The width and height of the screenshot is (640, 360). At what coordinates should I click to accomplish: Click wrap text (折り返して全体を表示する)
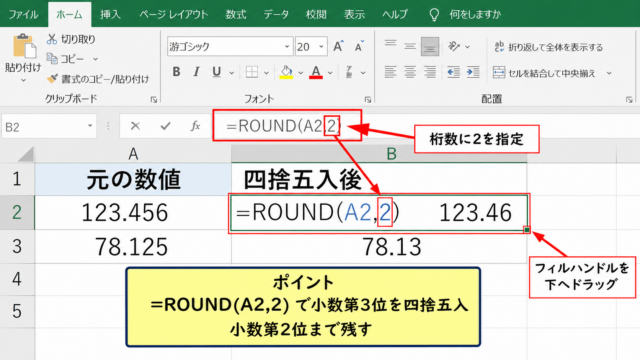coord(548,47)
